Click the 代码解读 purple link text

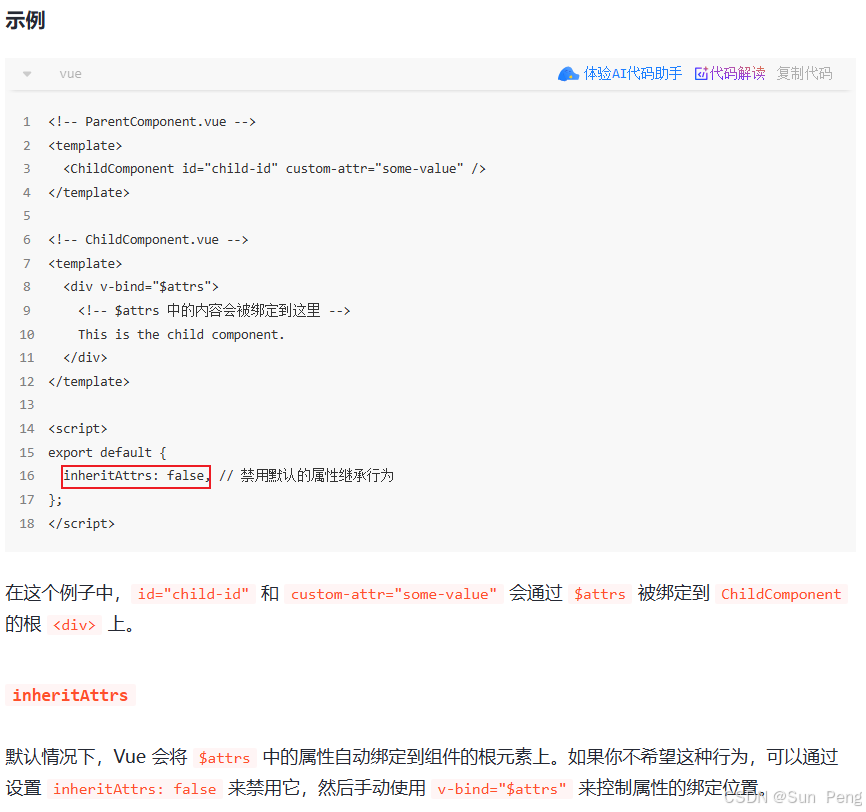click(x=737, y=73)
